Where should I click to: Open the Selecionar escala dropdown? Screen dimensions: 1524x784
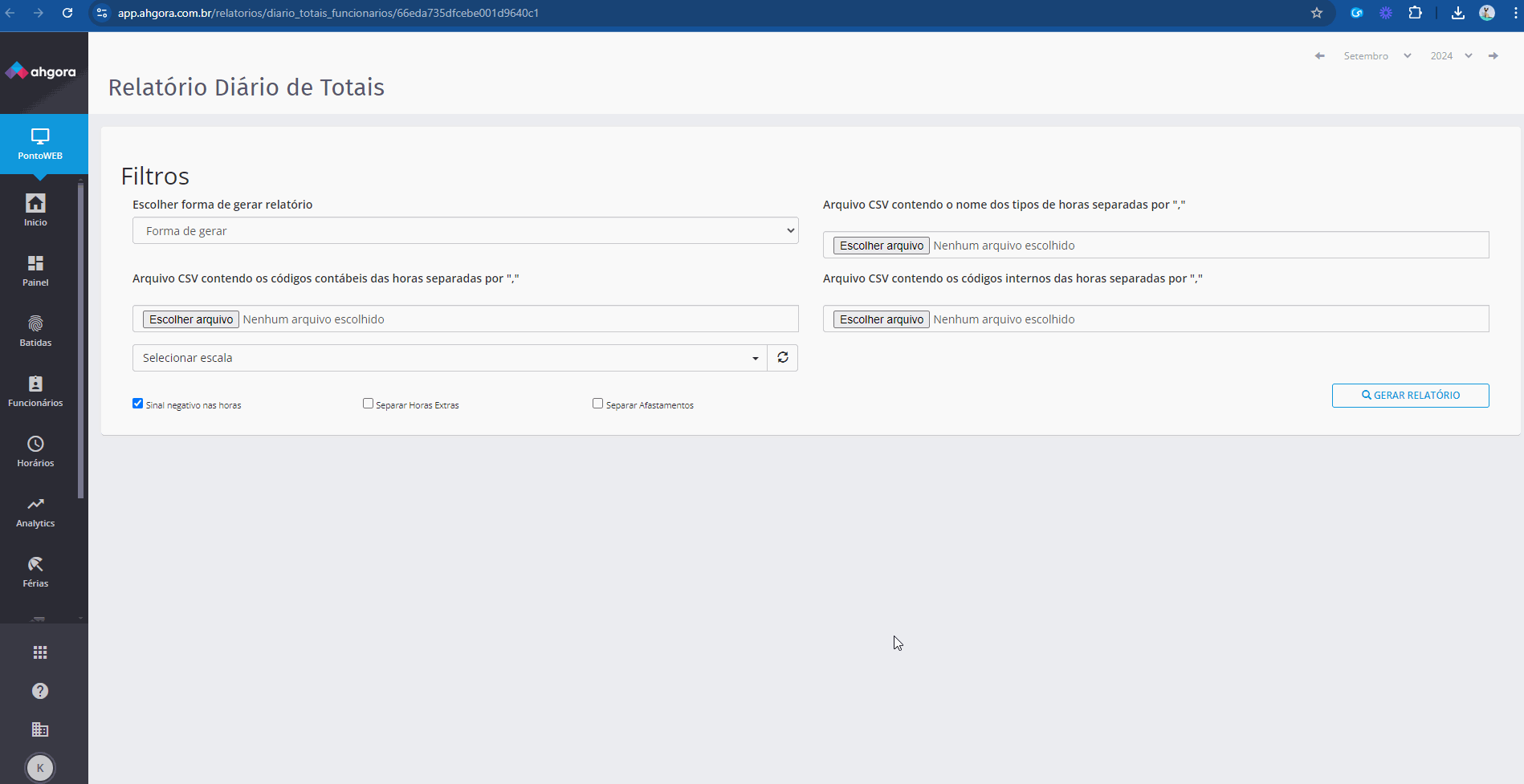coord(450,358)
